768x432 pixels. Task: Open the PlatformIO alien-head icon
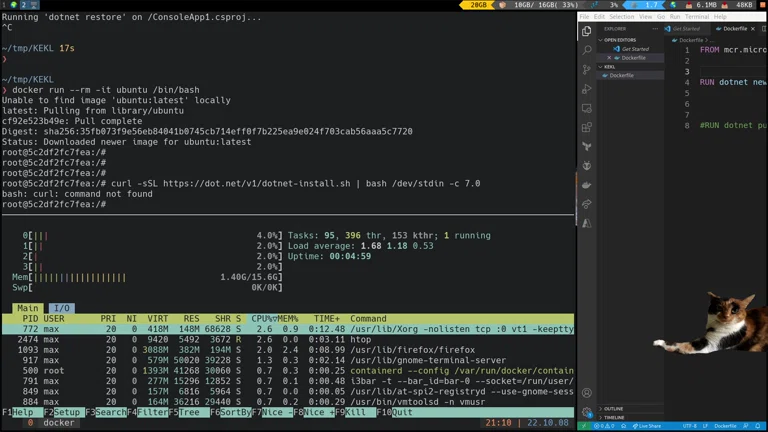click(x=586, y=166)
